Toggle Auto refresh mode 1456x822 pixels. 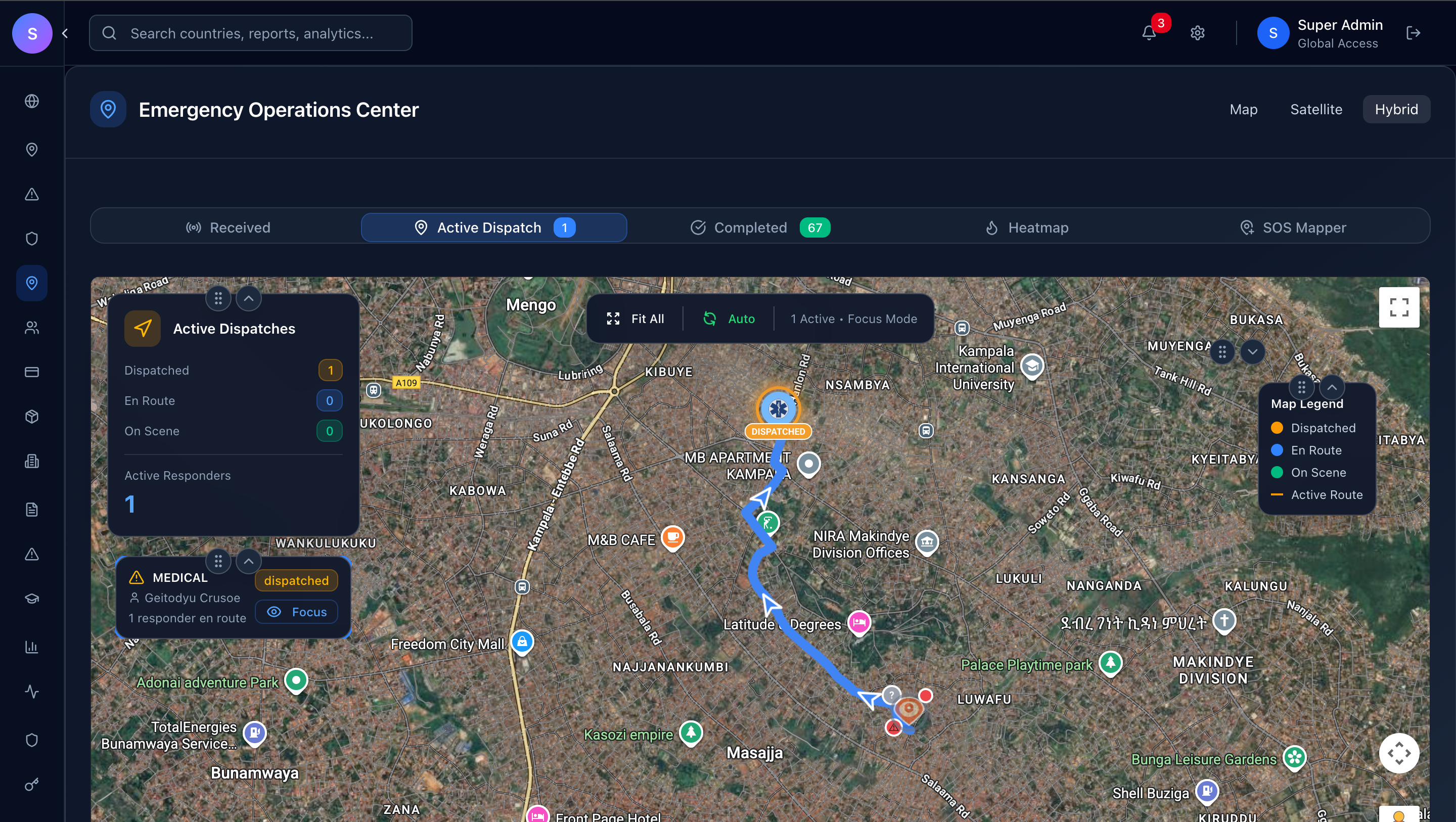coord(729,319)
